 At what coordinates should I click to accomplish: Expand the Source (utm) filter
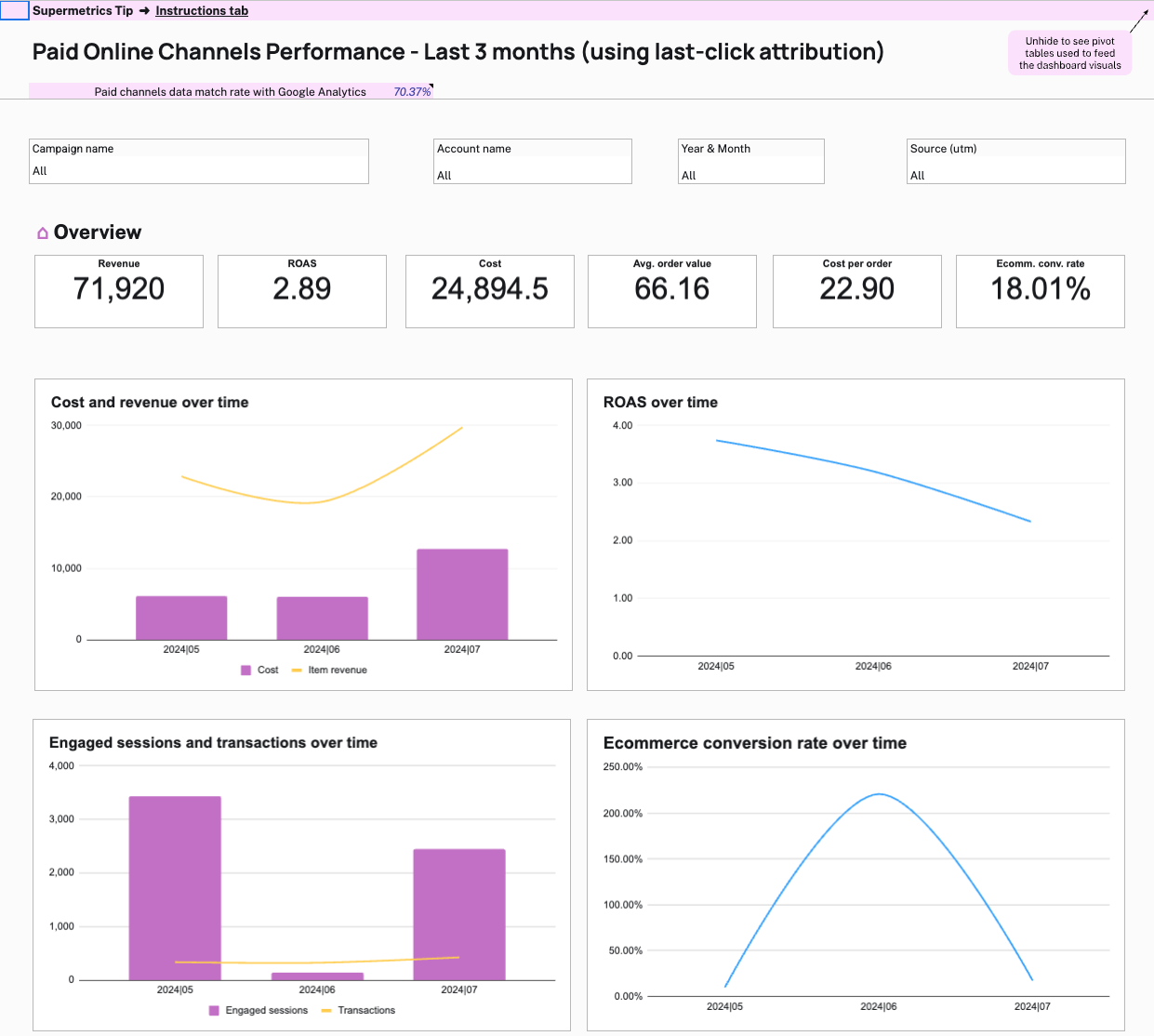[x=1015, y=162]
